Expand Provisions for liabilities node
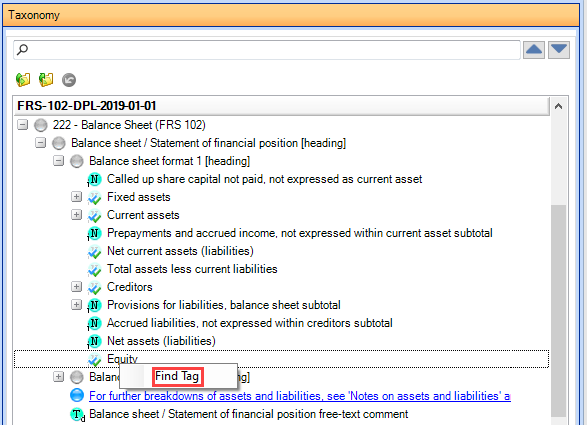 click(x=76, y=304)
